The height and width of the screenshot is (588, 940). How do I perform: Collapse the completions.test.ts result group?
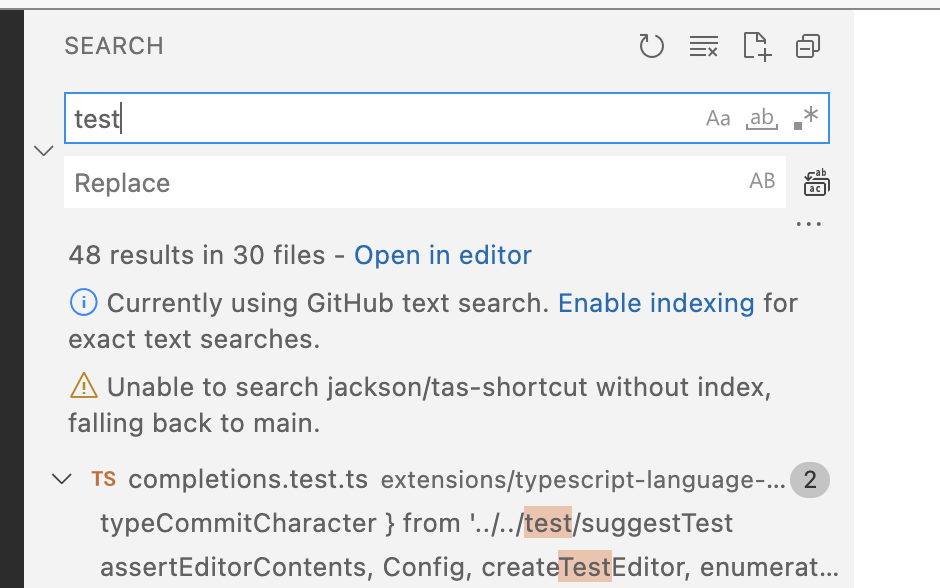63,479
